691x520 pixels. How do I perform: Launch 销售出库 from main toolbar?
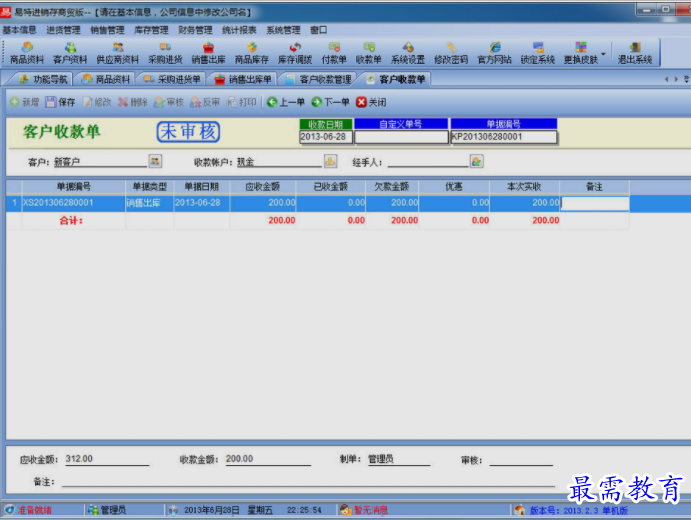click(208, 53)
